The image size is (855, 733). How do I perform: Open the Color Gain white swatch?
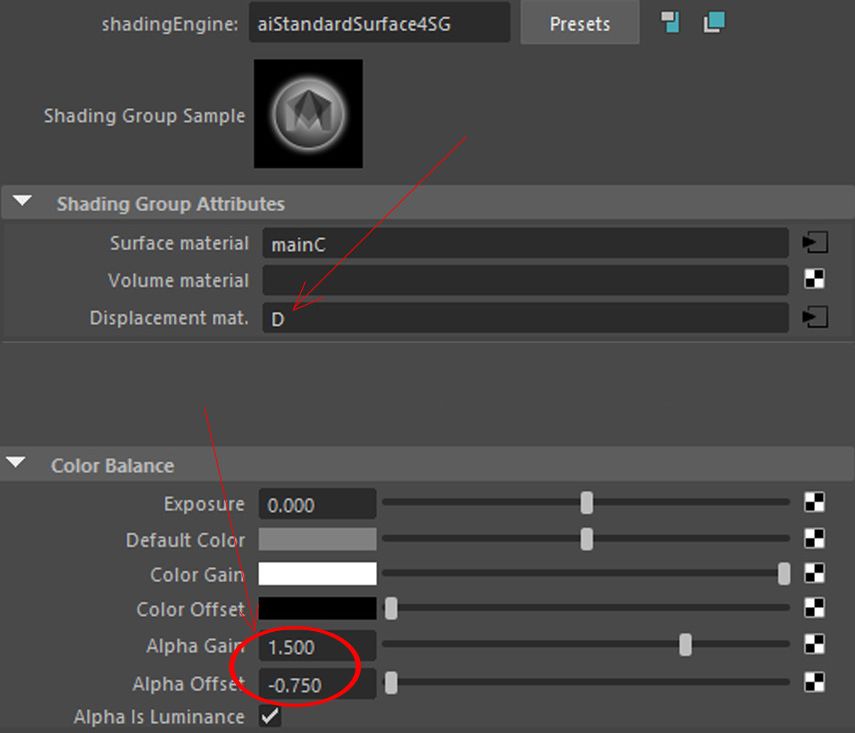[x=317, y=574]
